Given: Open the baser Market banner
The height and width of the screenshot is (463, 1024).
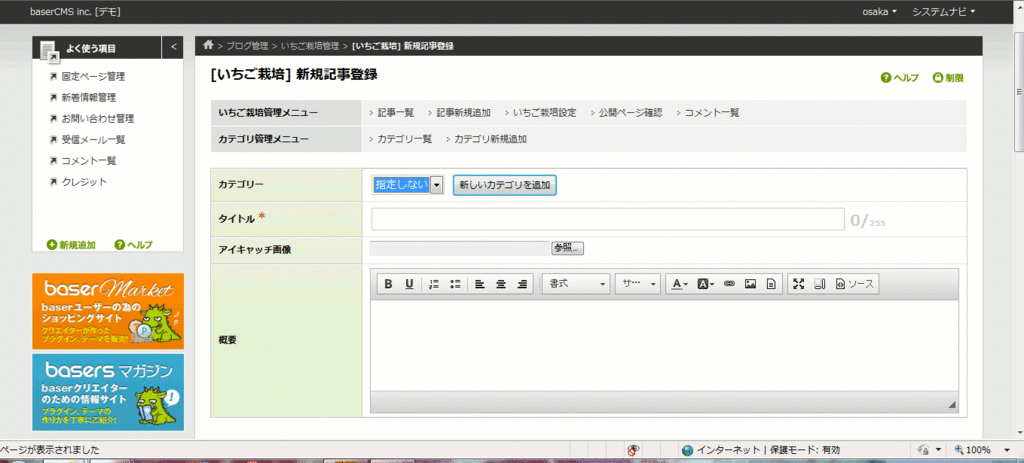Looking at the screenshot, I should pos(108,311).
